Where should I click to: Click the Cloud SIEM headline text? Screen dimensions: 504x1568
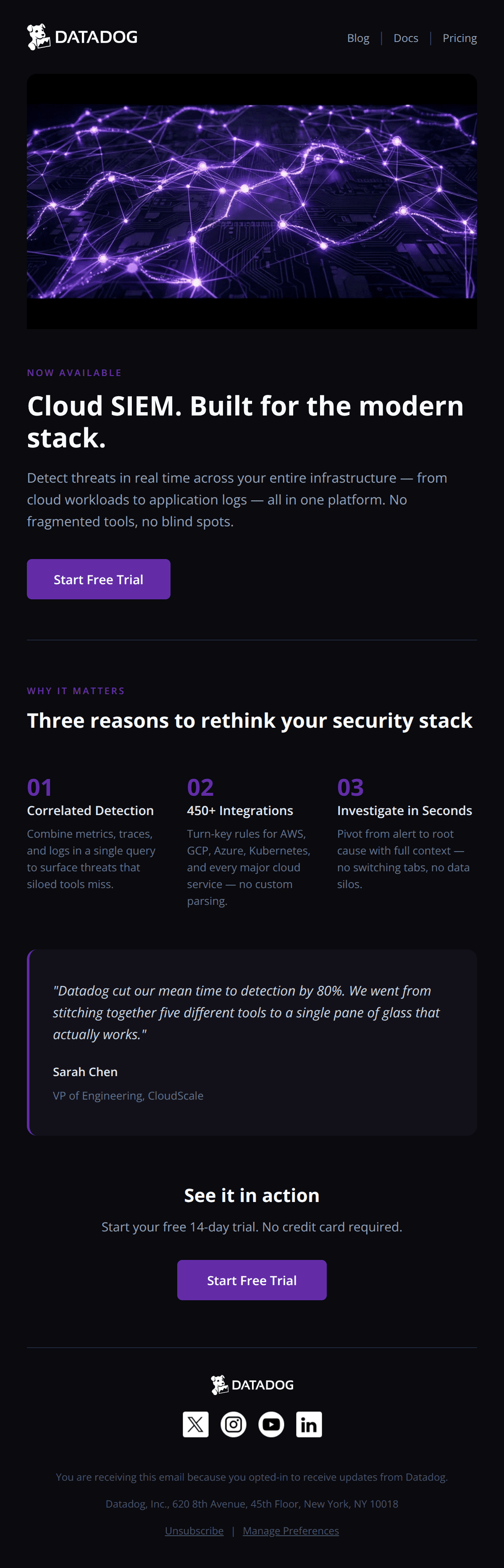point(245,421)
